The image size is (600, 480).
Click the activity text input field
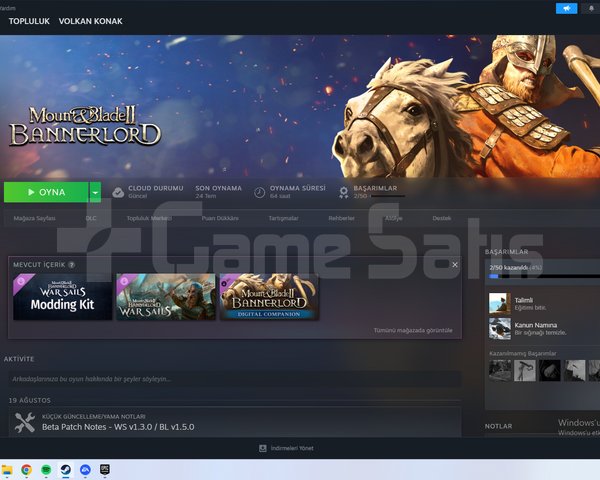click(235, 379)
